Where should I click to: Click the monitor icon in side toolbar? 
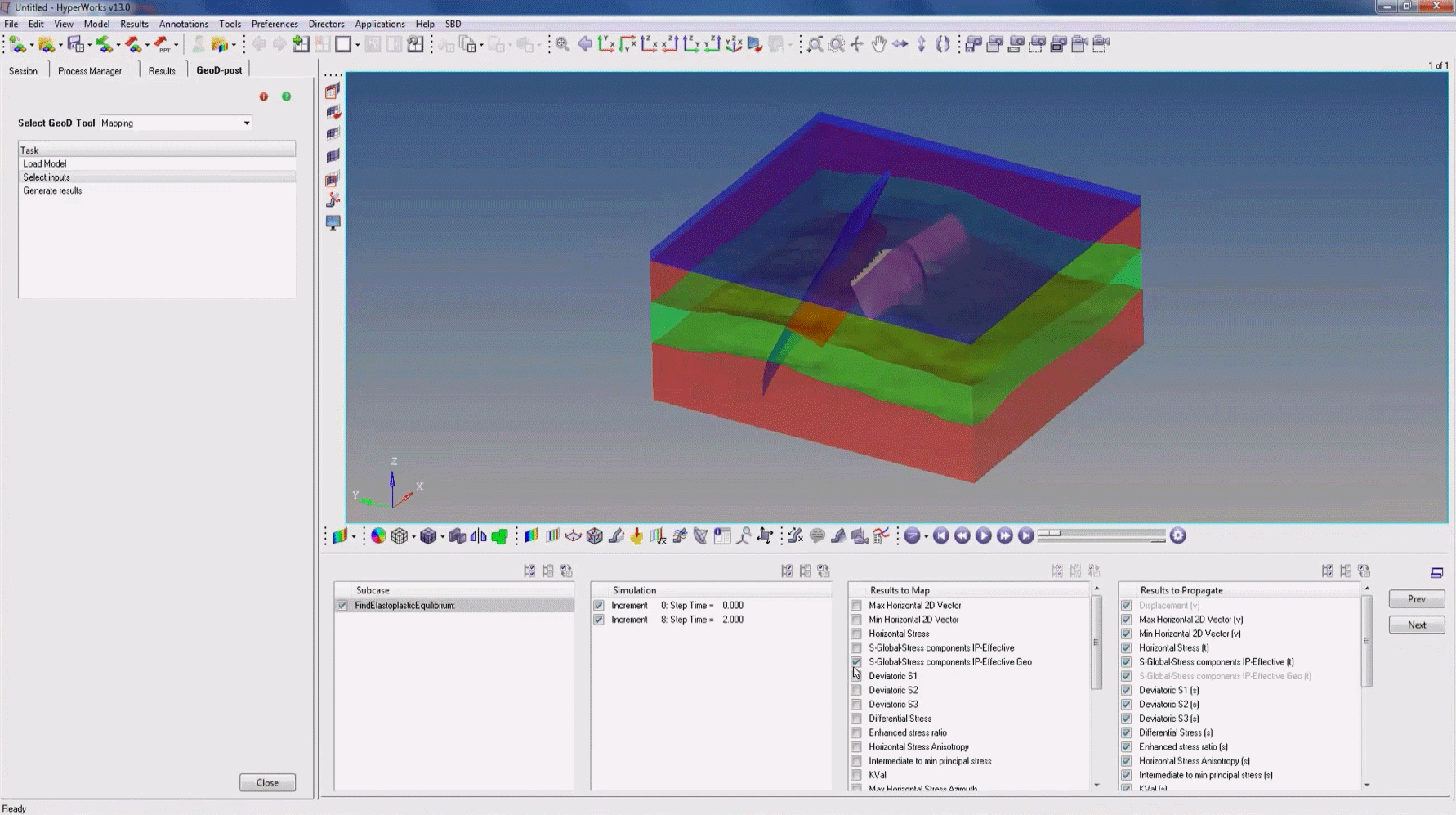(333, 222)
